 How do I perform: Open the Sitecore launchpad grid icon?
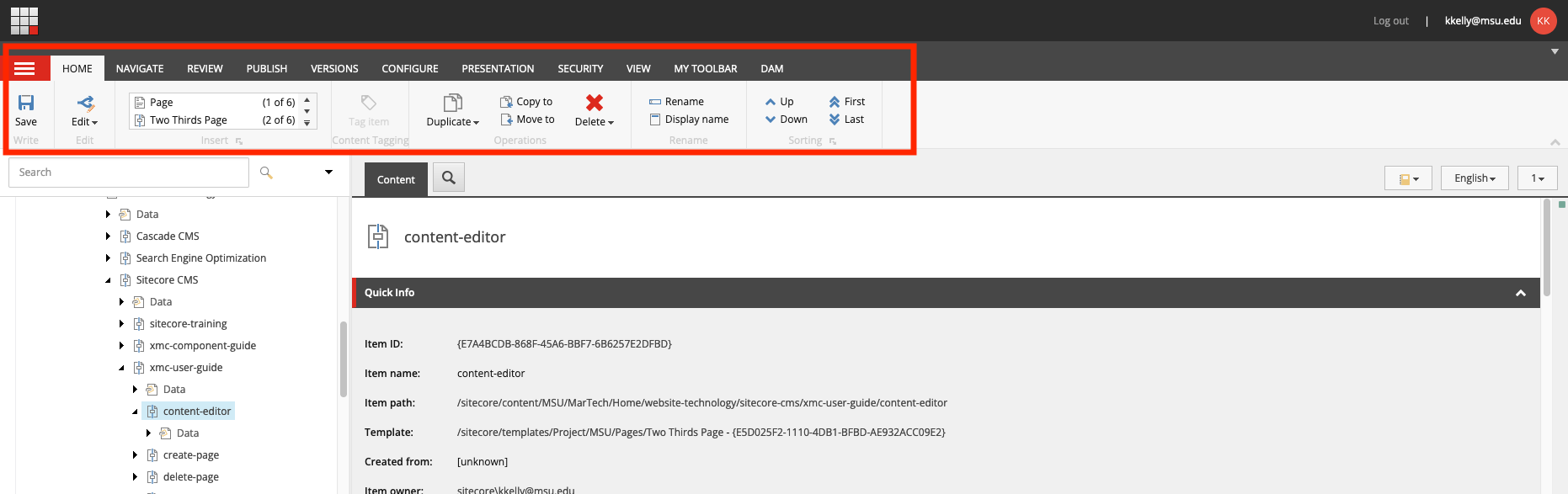24,20
